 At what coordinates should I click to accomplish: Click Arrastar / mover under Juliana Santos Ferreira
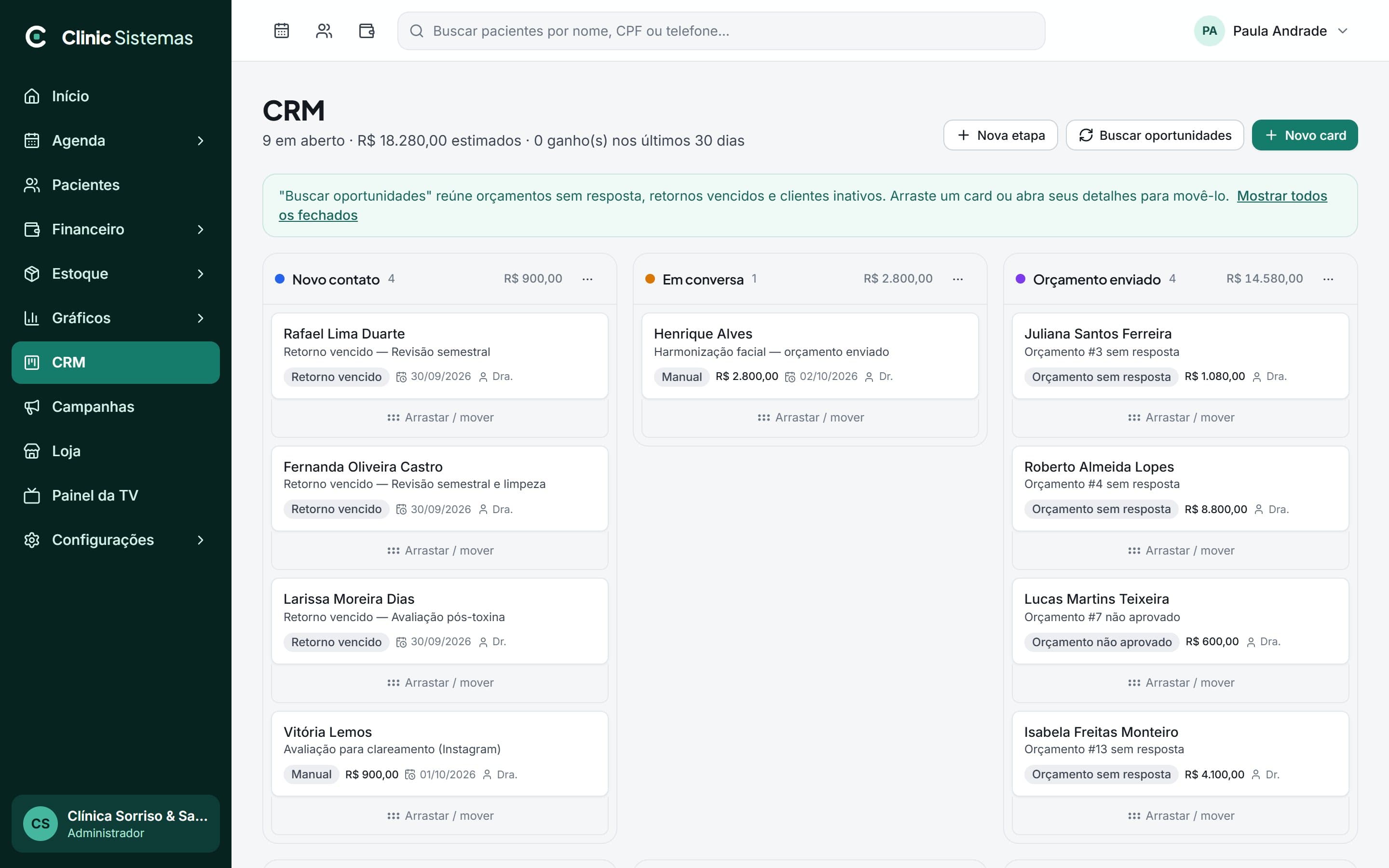point(1180,417)
